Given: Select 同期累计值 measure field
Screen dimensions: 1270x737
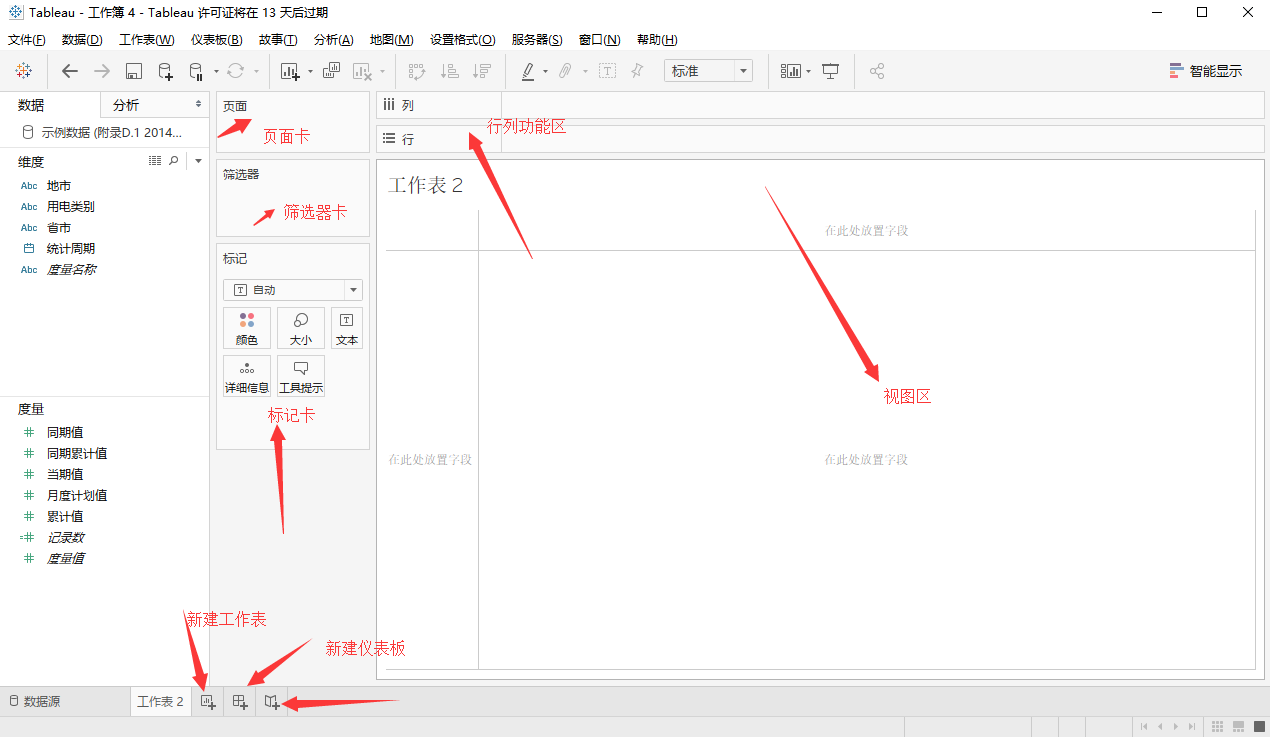Looking at the screenshot, I should coord(77,454).
